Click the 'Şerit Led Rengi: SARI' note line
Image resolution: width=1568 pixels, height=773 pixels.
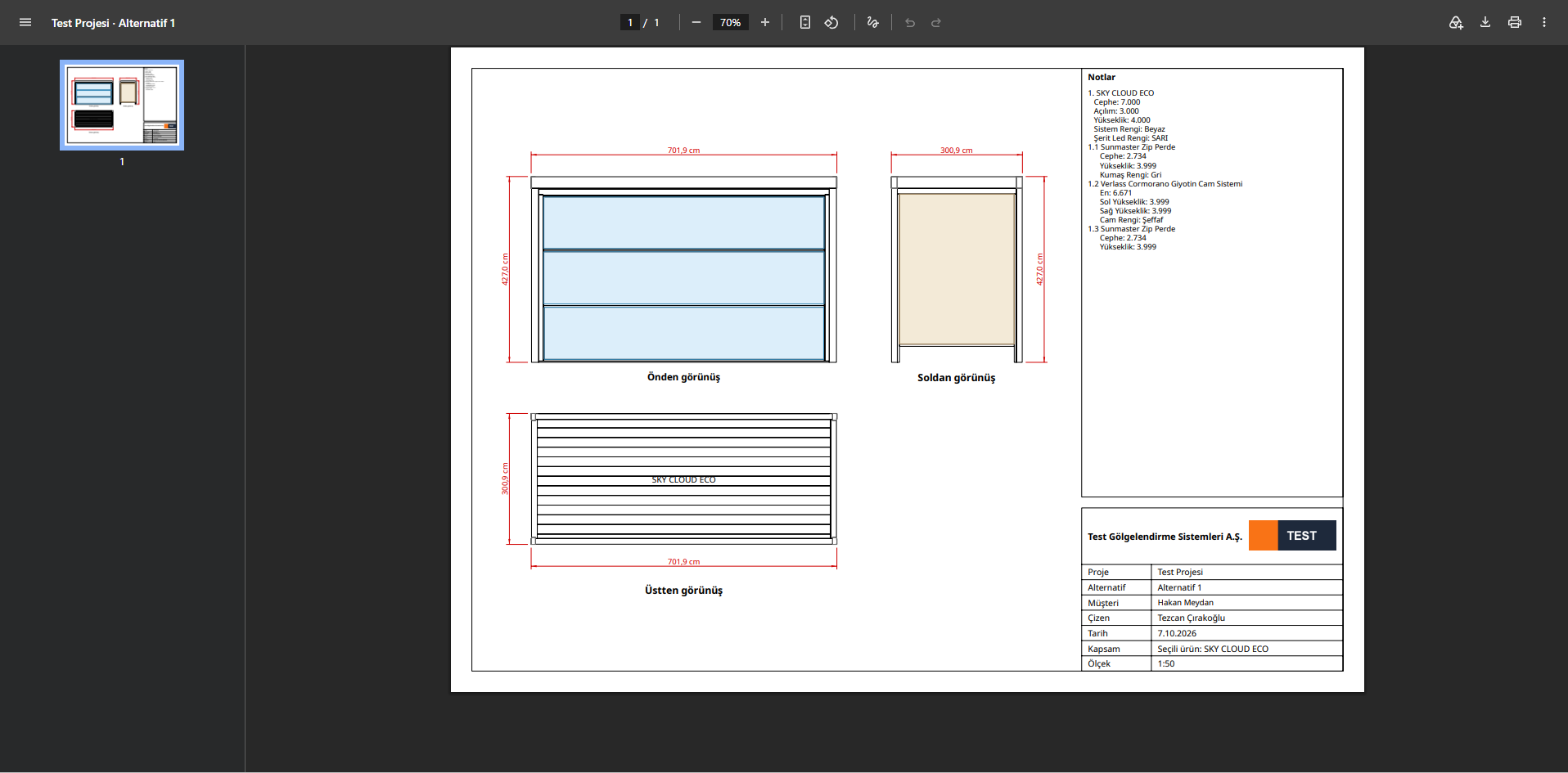coord(1131,138)
